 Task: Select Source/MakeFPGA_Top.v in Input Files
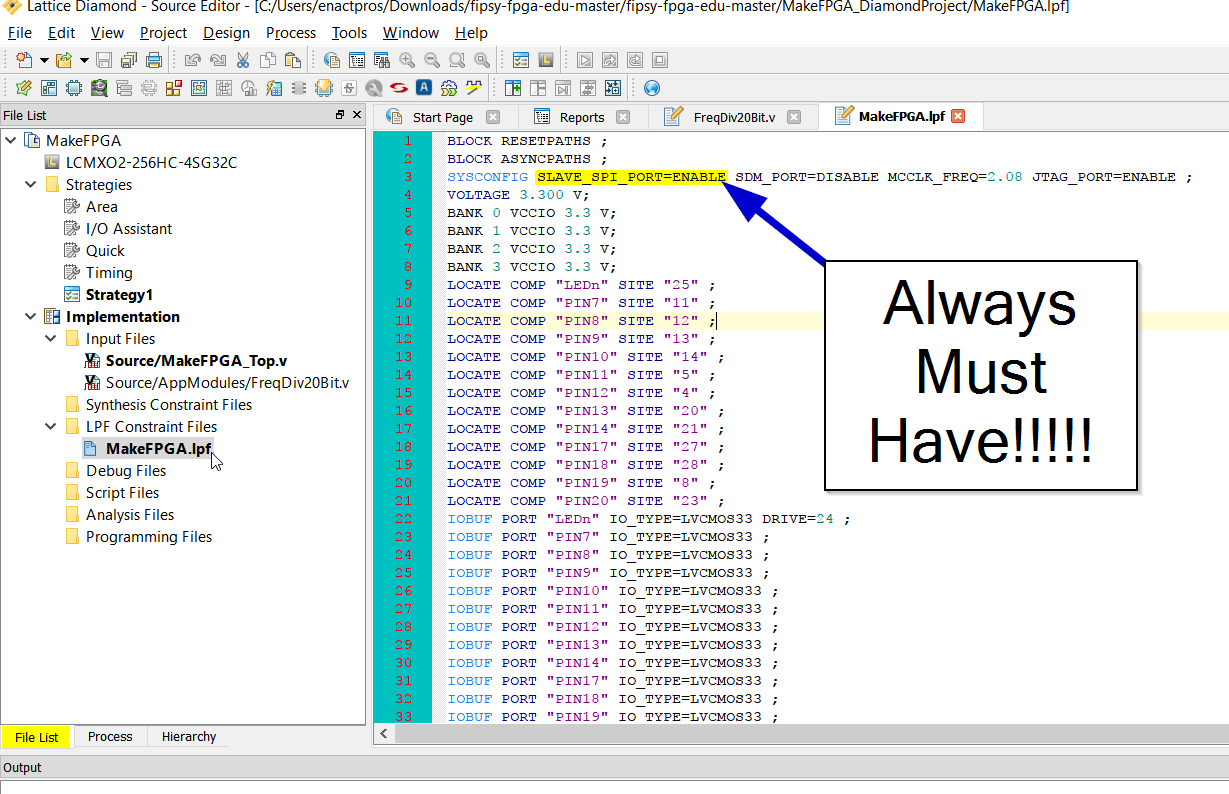[196, 361]
